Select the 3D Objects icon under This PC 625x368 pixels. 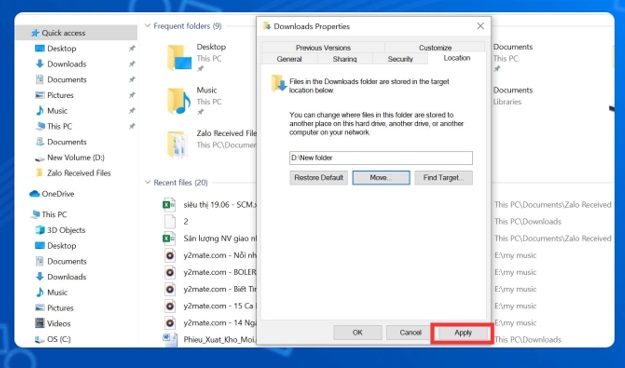pos(40,230)
